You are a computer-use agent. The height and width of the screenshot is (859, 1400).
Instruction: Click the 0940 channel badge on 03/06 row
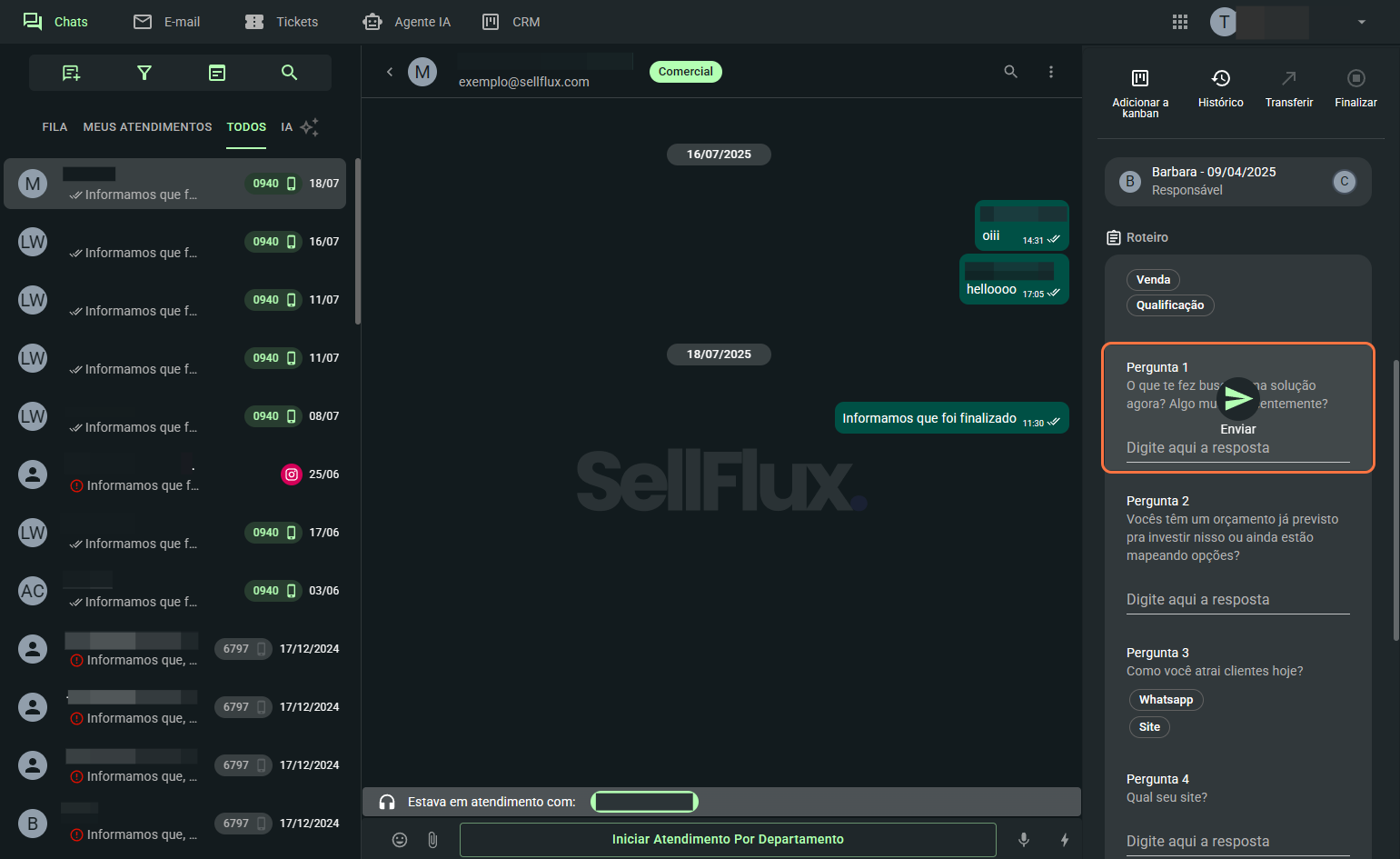click(273, 591)
